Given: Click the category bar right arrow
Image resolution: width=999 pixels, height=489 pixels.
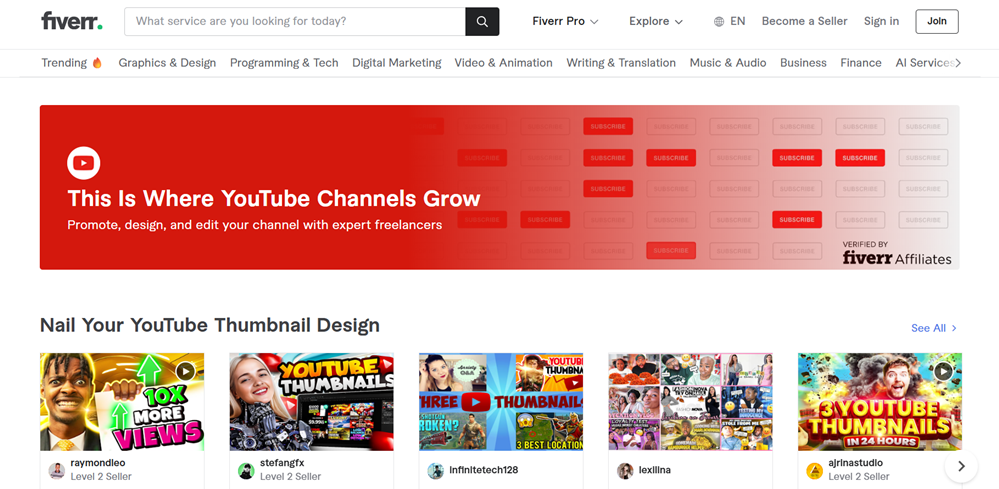Looking at the screenshot, I should pos(958,62).
